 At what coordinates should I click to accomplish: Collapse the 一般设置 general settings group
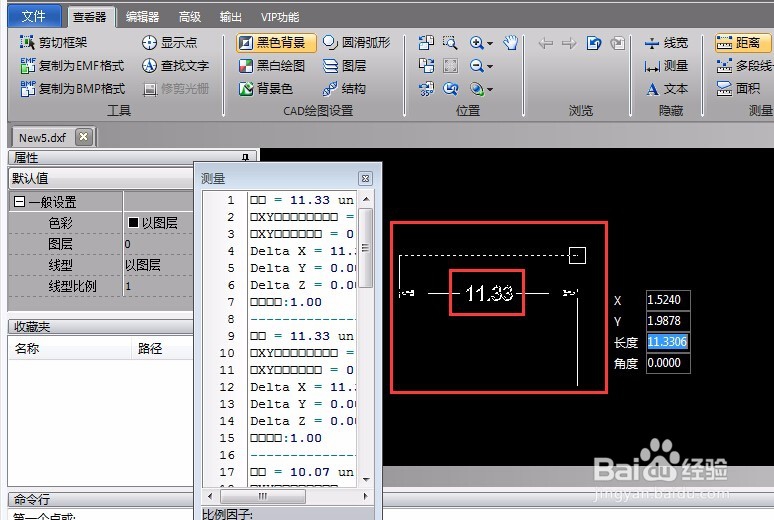click(x=19, y=201)
